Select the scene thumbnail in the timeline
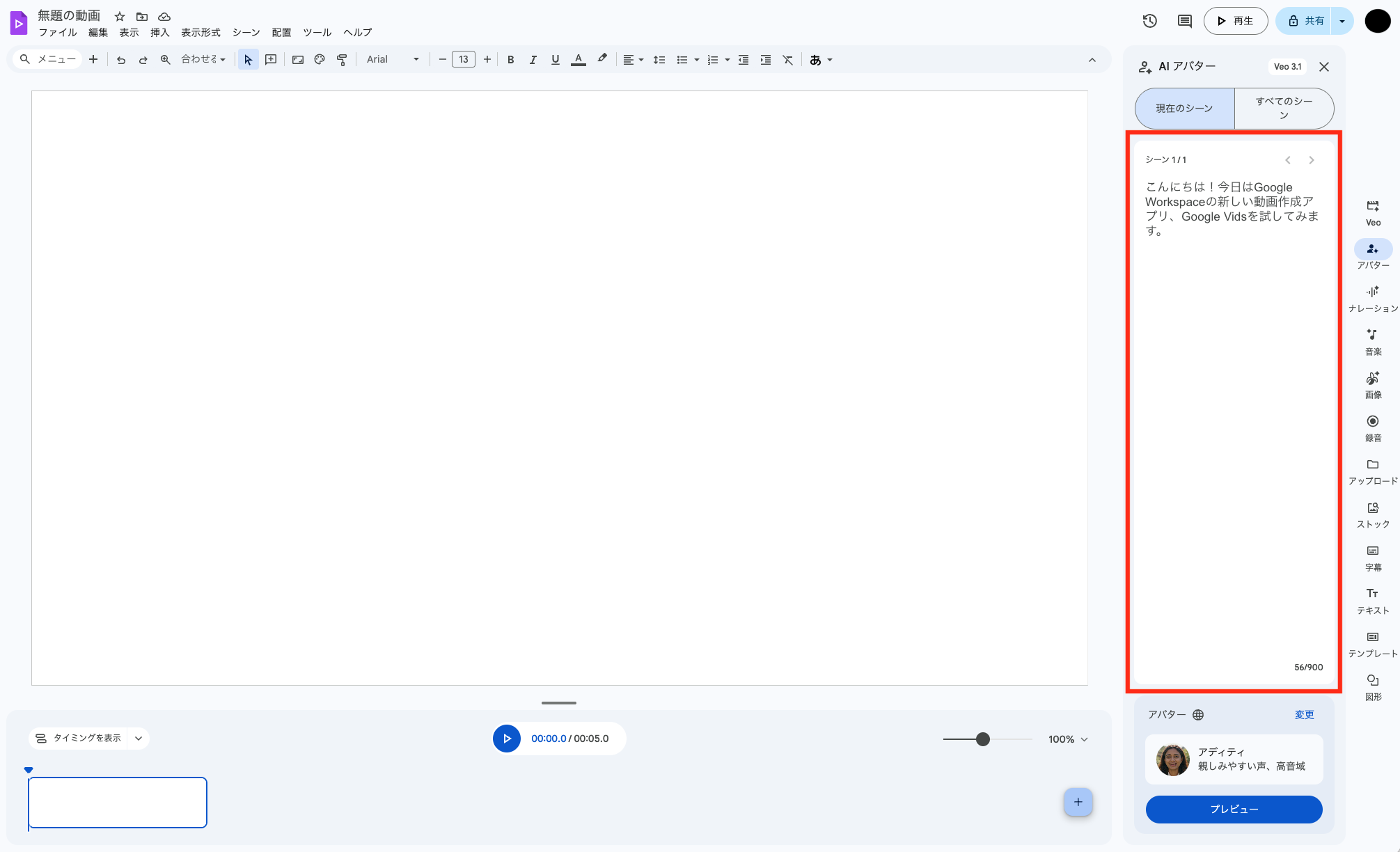Screen dimensions: 1400x852 pyautogui.click(x=118, y=803)
